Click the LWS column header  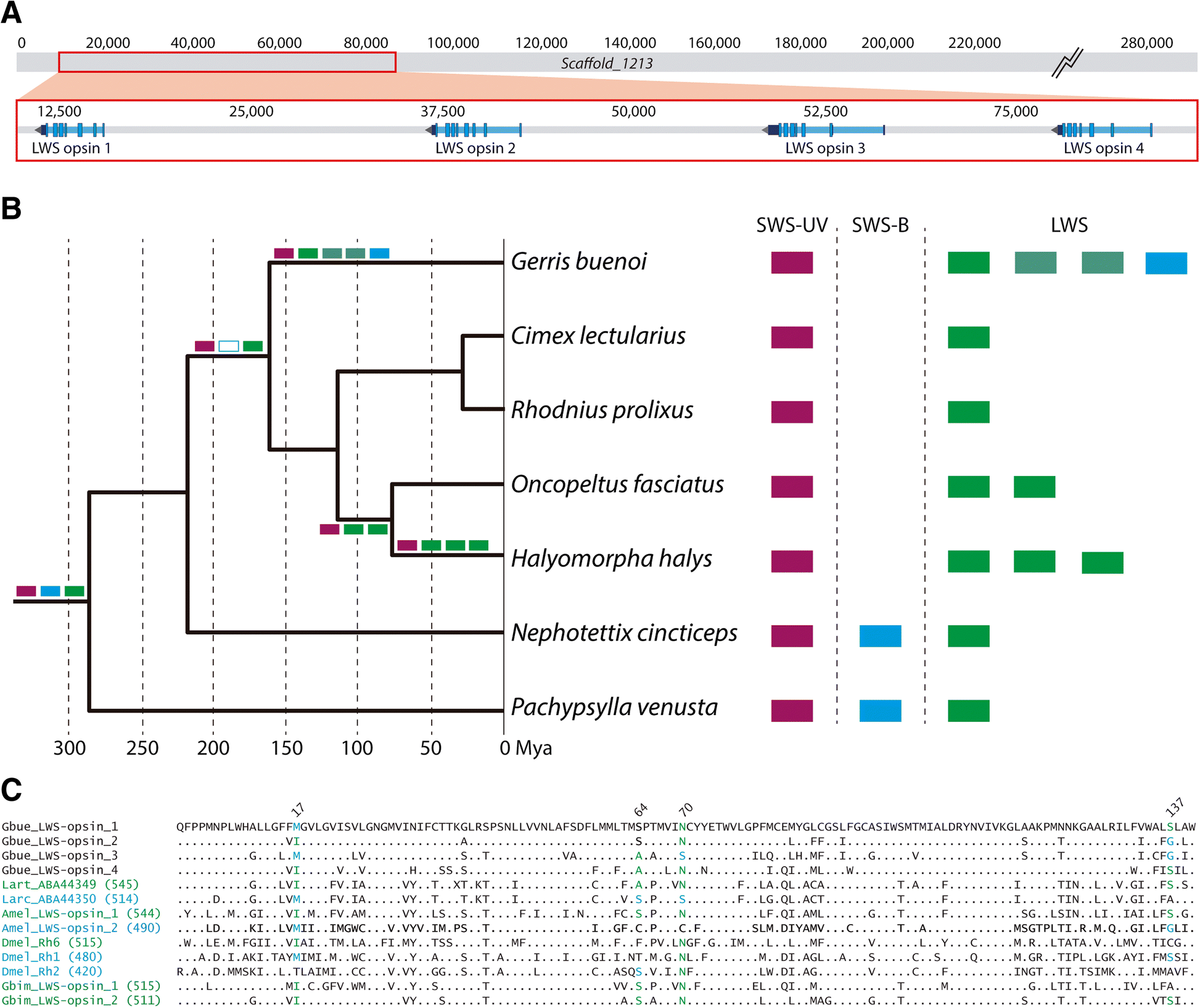point(1069,225)
